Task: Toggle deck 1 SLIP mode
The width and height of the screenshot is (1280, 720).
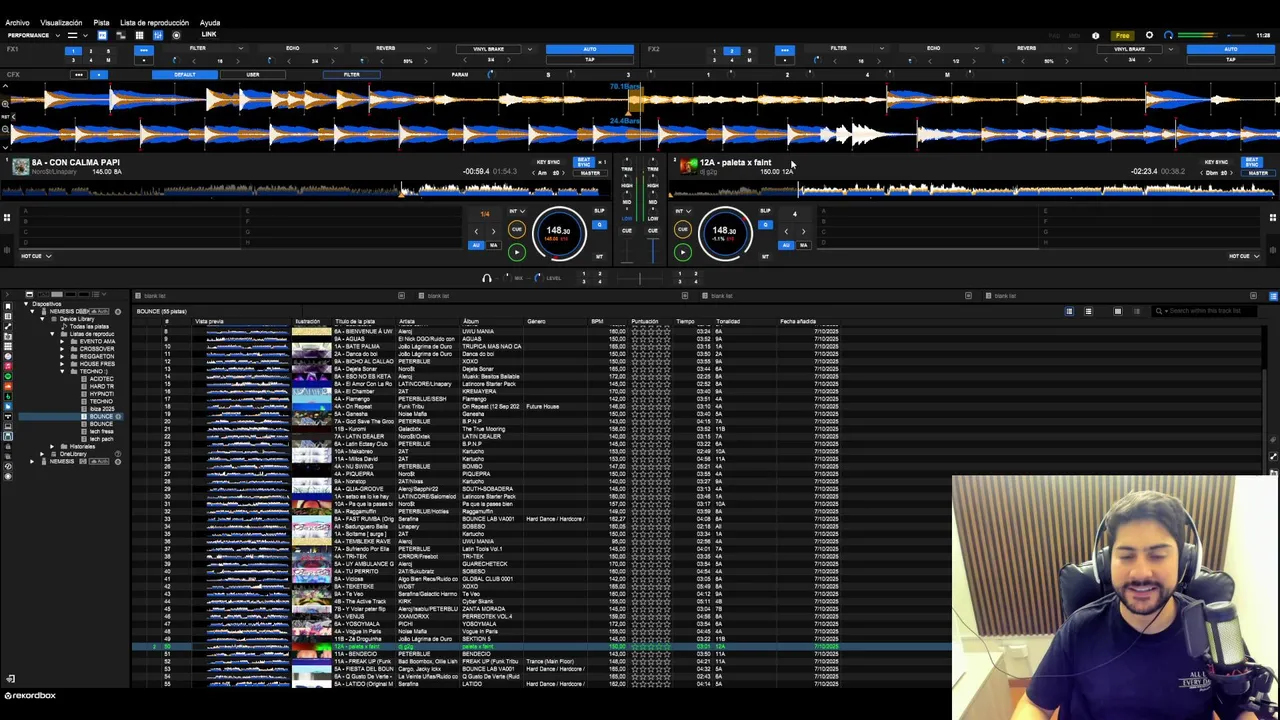Action: point(599,211)
